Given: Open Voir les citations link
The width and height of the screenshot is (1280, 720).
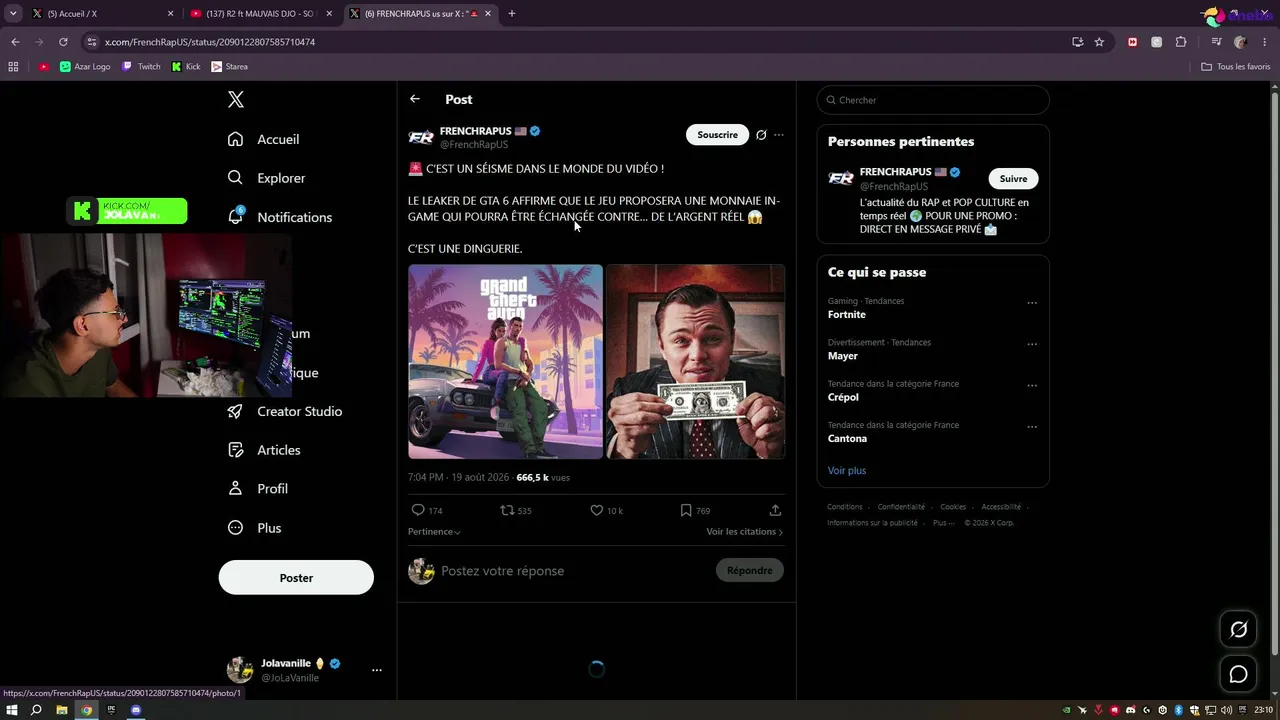Looking at the screenshot, I should pyautogui.click(x=745, y=532).
